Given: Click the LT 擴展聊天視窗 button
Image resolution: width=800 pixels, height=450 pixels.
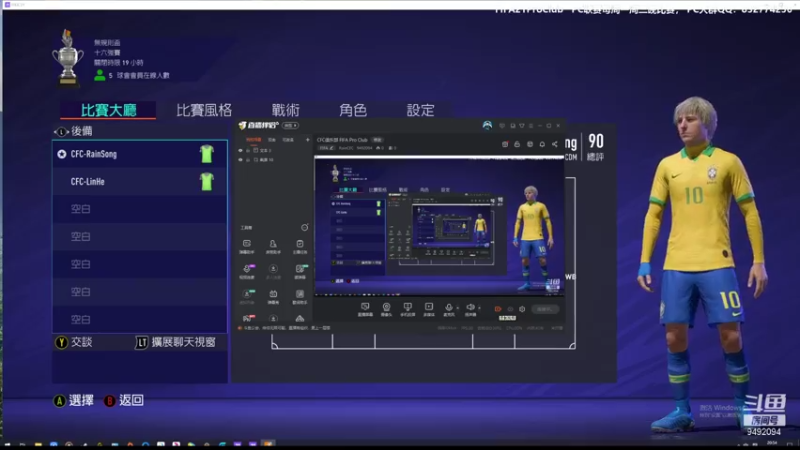Looking at the screenshot, I should pos(176,342).
